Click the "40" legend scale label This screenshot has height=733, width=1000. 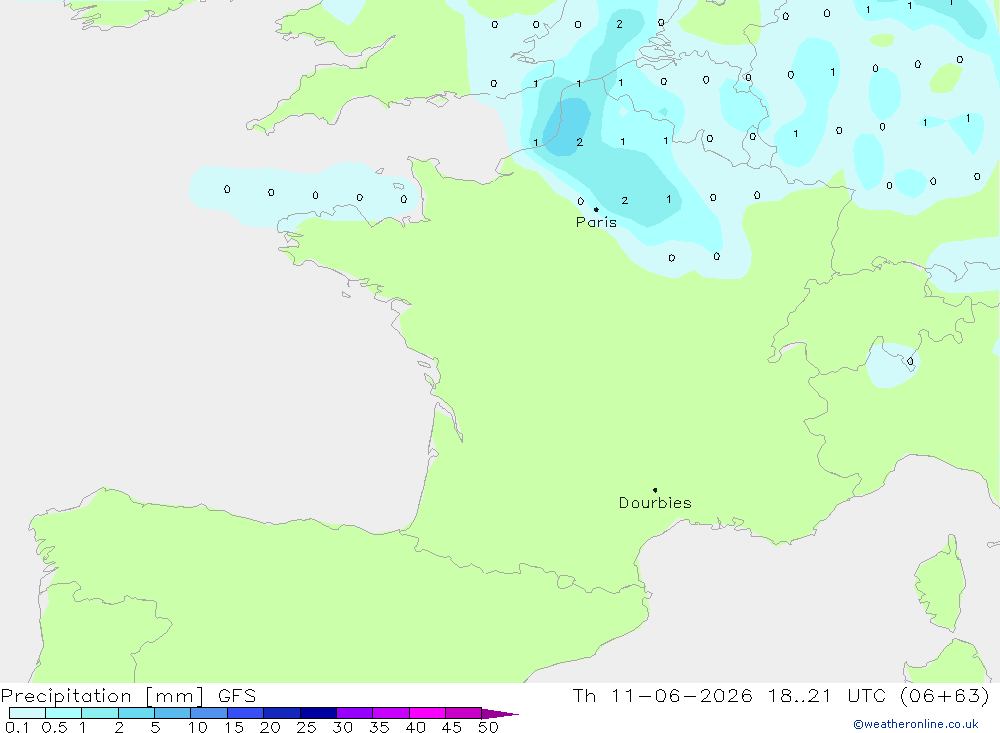pyautogui.click(x=416, y=727)
